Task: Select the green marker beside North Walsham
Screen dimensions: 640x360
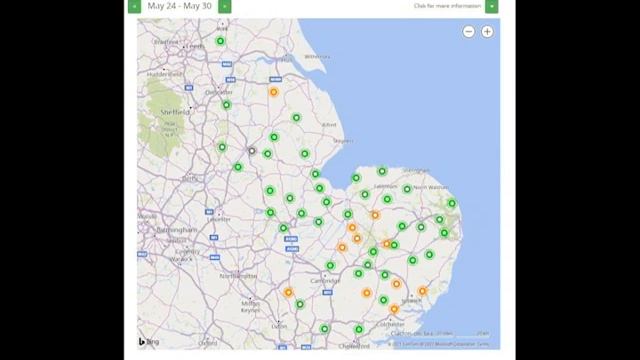Action: 407,189
